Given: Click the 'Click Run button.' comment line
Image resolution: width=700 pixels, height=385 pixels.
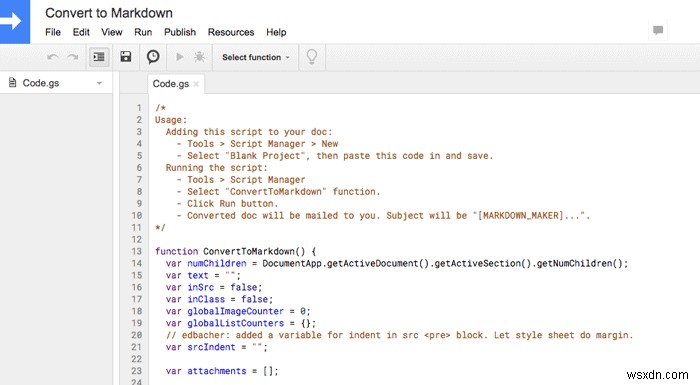Looking at the screenshot, I should (227, 203).
